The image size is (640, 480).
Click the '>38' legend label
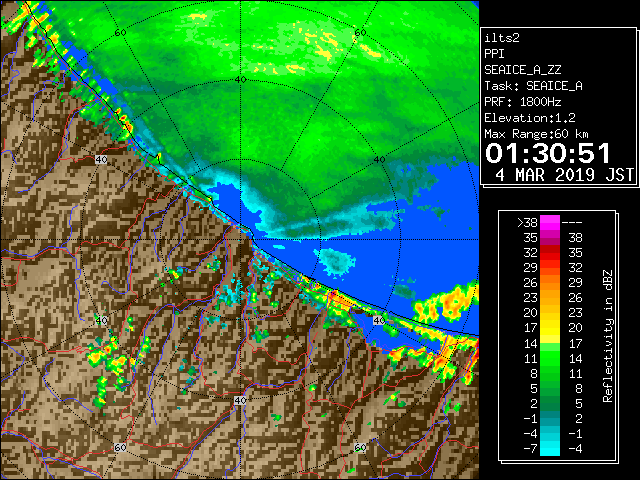[x=527, y=223]
